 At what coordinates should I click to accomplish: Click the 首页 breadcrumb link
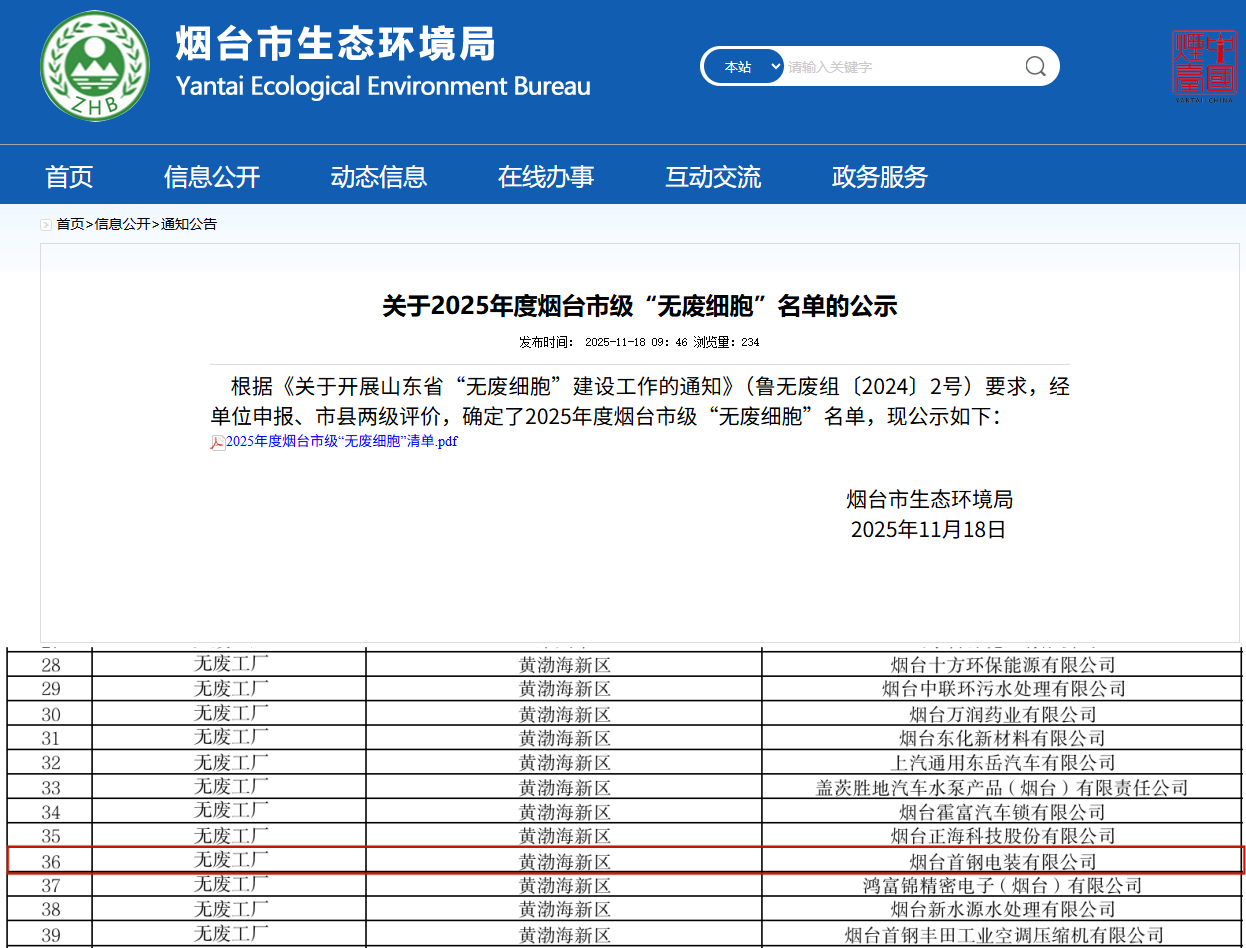click(70, 224)
